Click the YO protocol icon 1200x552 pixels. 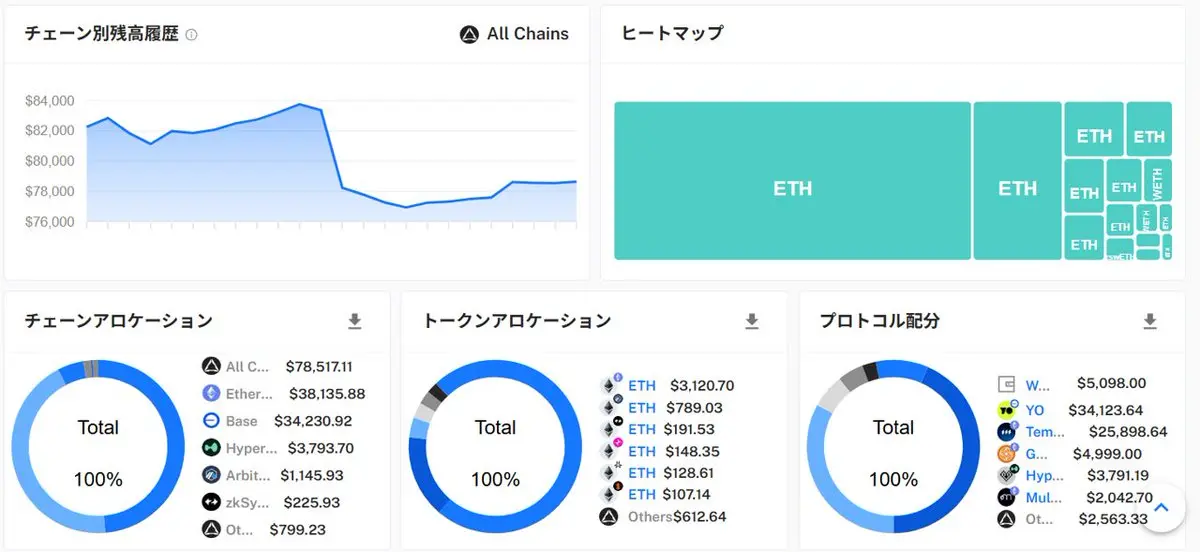coord(1007,410)
